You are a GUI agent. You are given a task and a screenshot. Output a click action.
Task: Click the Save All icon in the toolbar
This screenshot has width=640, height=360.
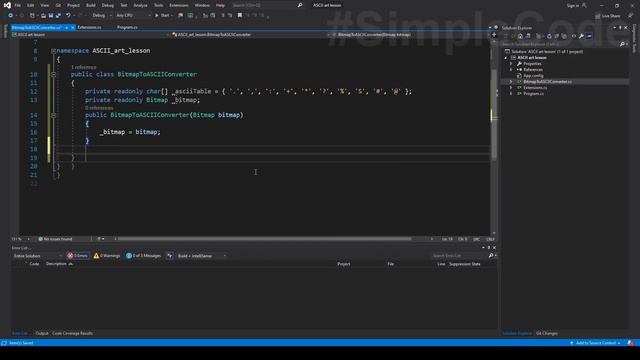[58, 16]
